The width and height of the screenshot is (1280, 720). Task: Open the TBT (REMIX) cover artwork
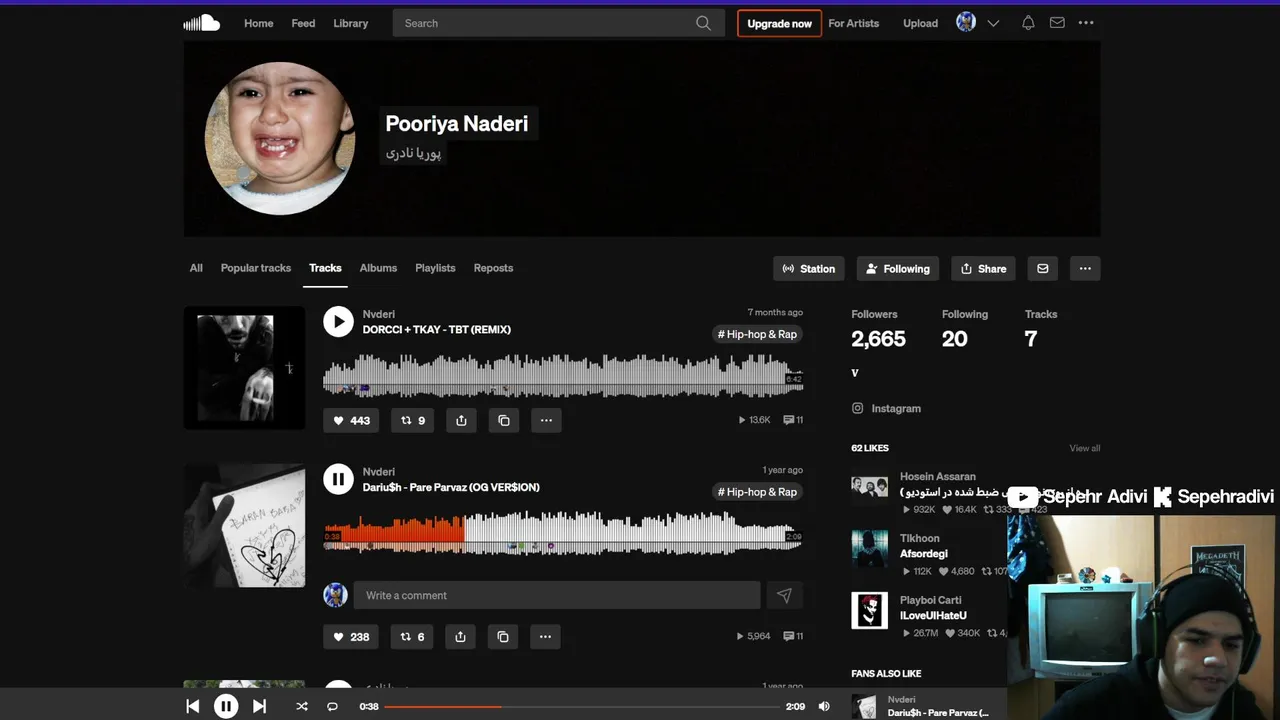point(244,368)
